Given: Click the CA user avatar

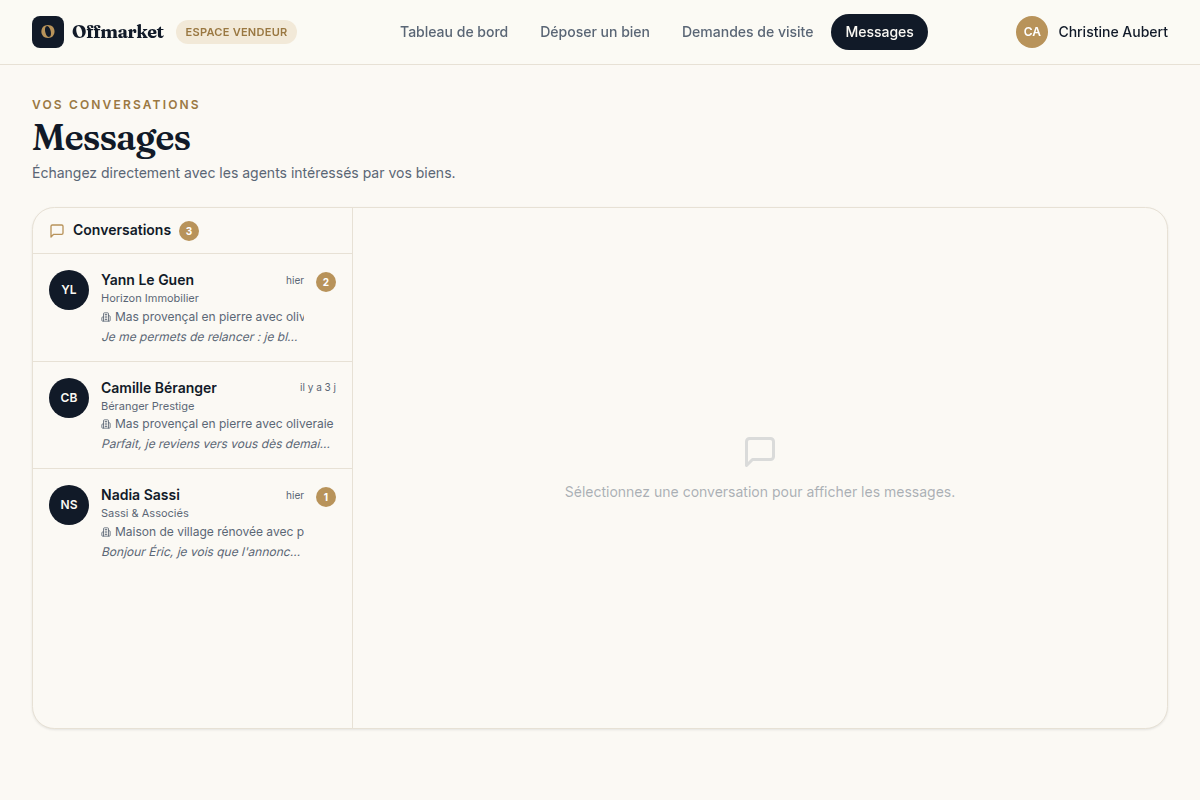Looking at the screenshot, I should pyautogui.click(x=1032, y=32).
